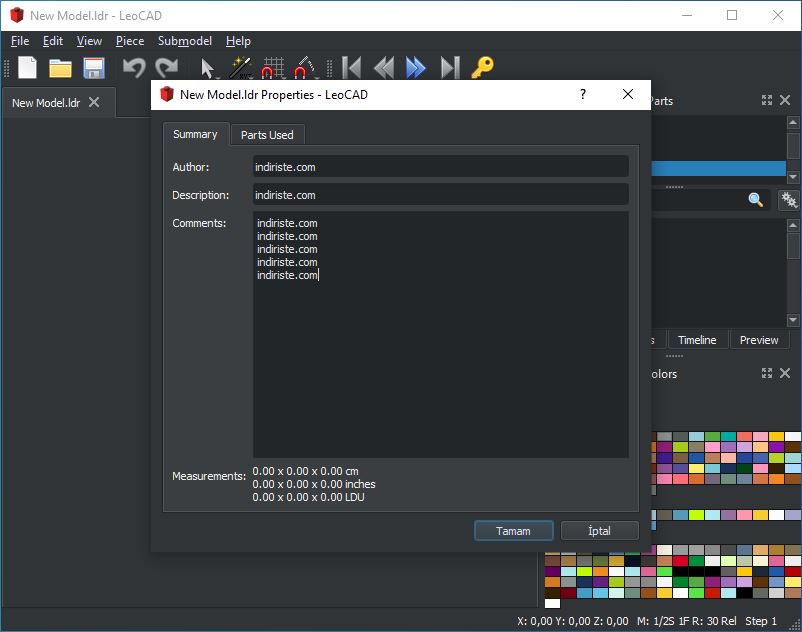Go to the previous step

coord(384,67)
